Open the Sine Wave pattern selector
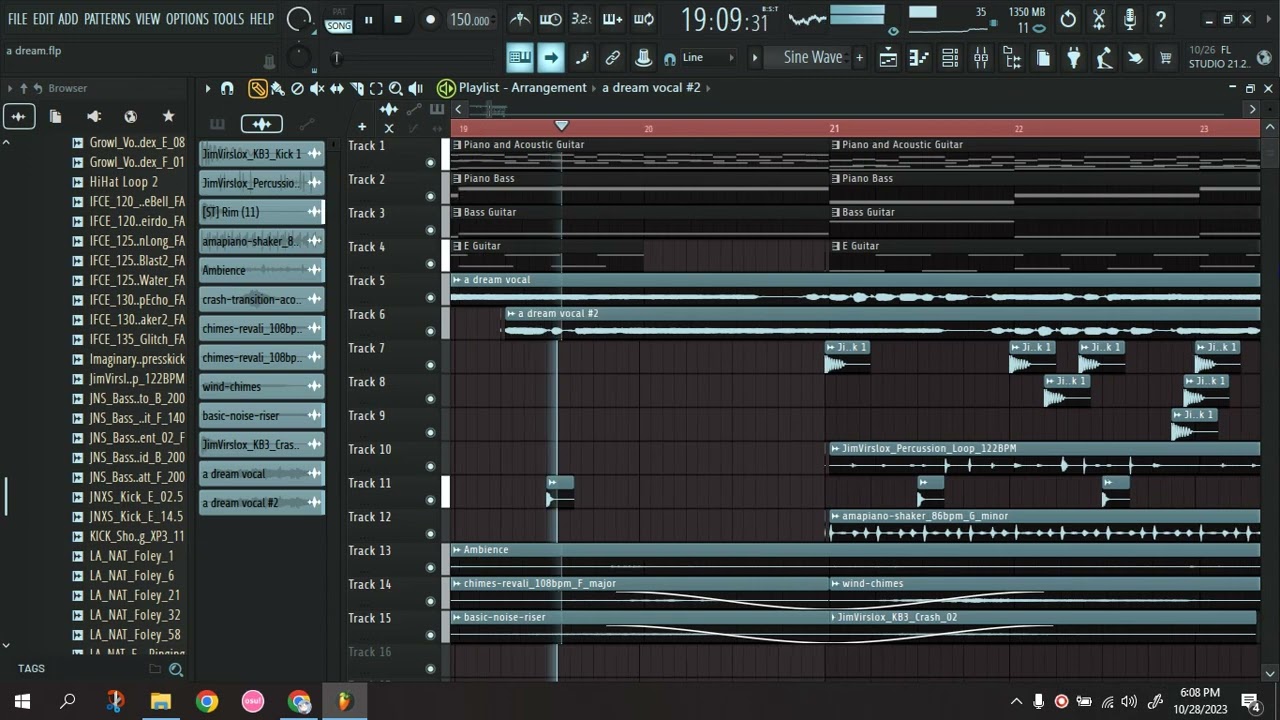This screenshot has width=1280, height=720. click(812, 58)
